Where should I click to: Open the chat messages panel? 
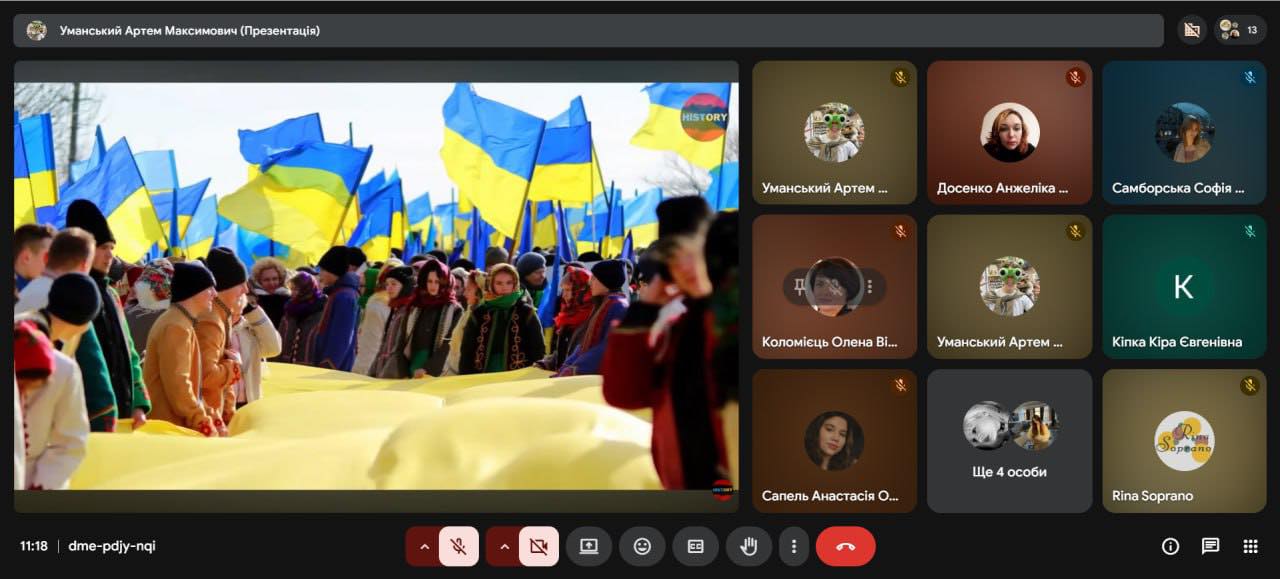1210,546
